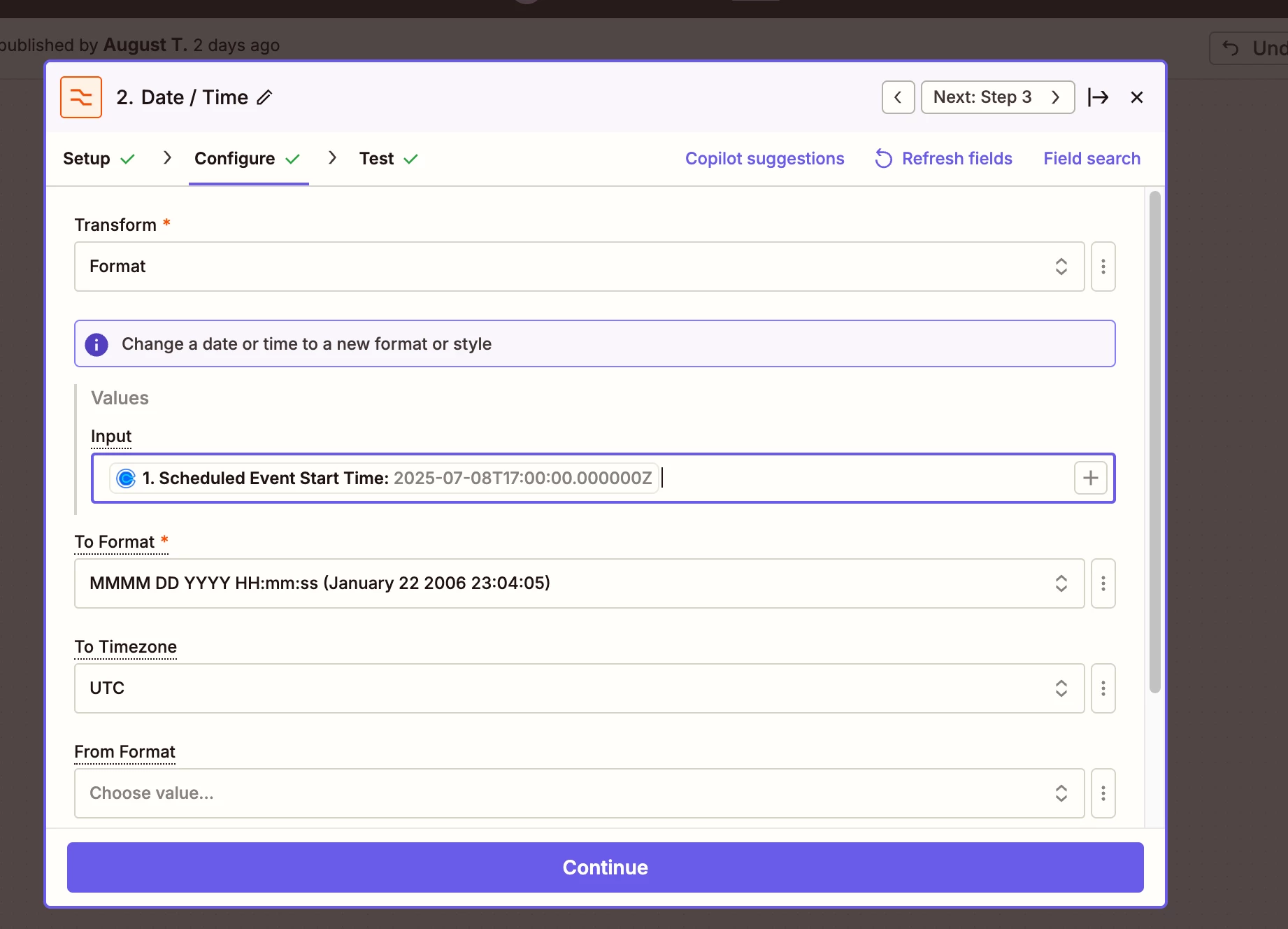Rename step with pencil icon
1288x929 pixels.
tap(264, 97)
